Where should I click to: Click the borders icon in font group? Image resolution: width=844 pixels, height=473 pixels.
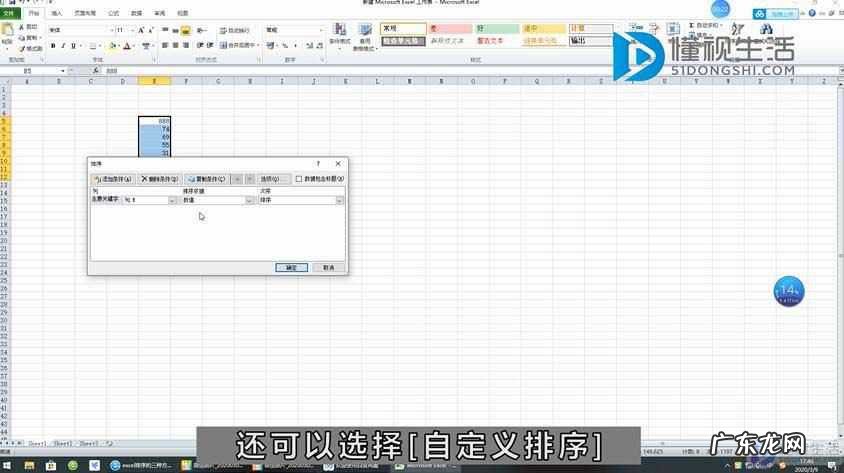[x=93, y=46]
